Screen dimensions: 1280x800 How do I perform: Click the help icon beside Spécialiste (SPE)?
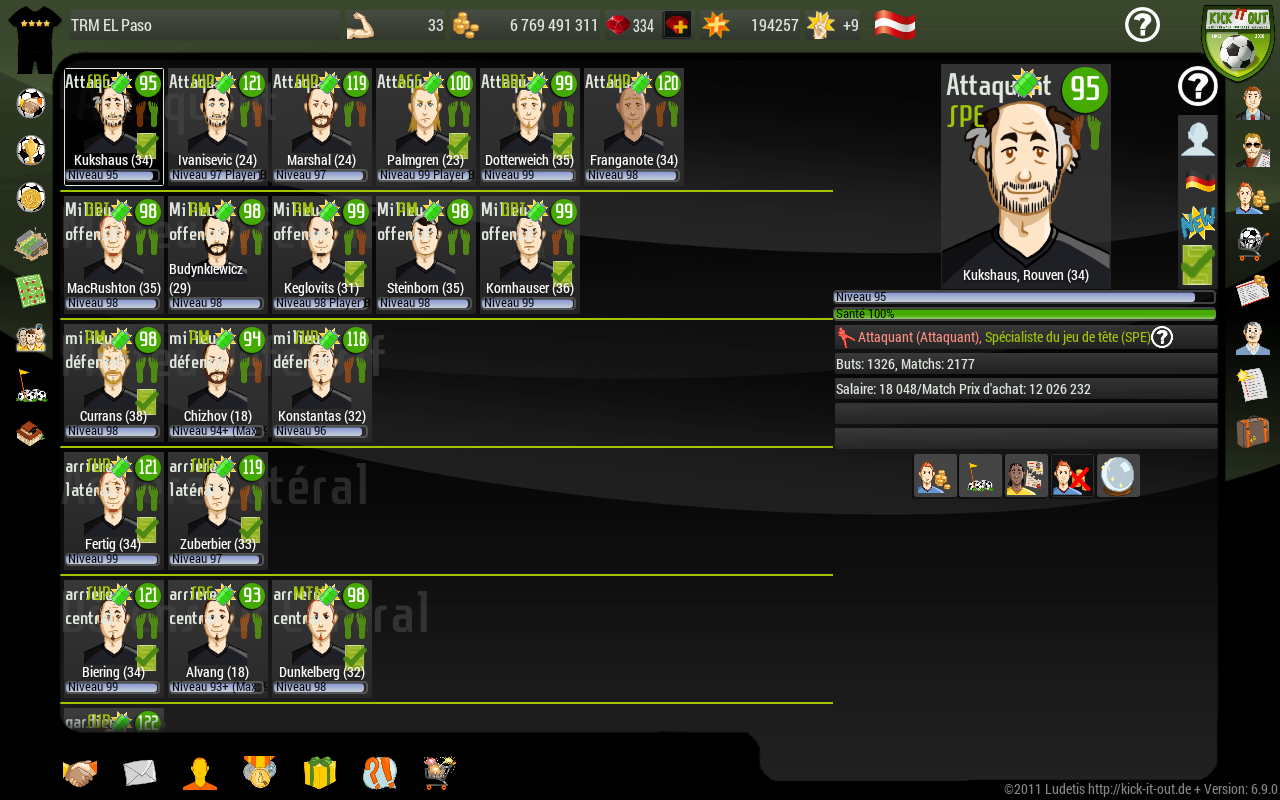tap(1161, 337)
